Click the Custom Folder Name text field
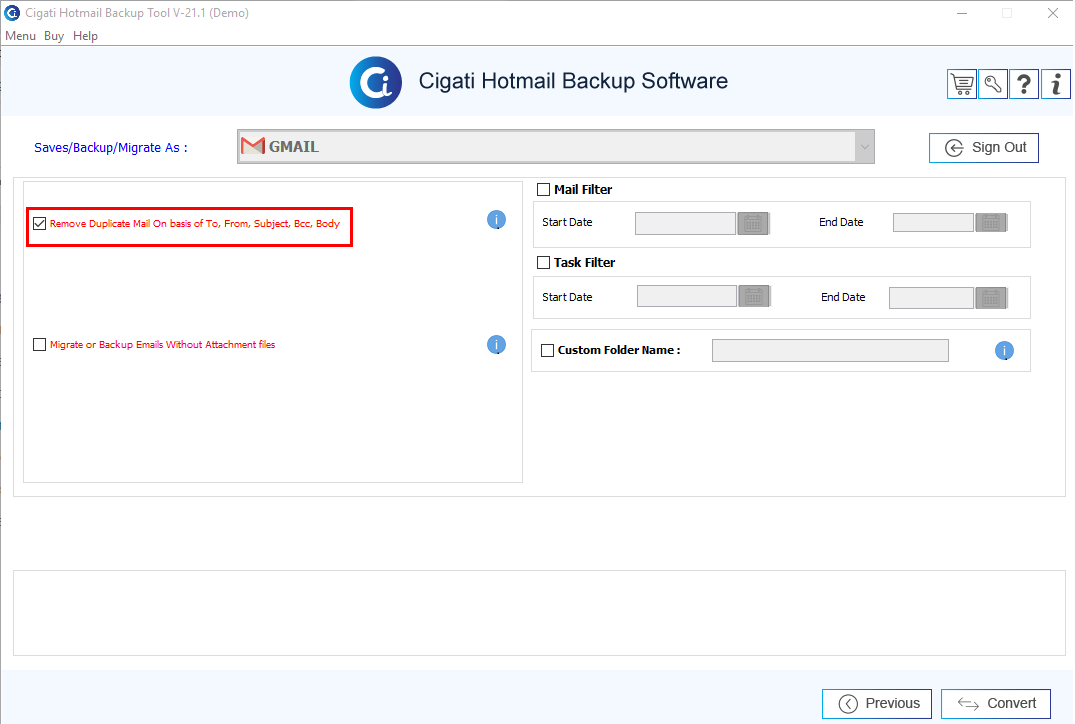 tap(830, 350)
